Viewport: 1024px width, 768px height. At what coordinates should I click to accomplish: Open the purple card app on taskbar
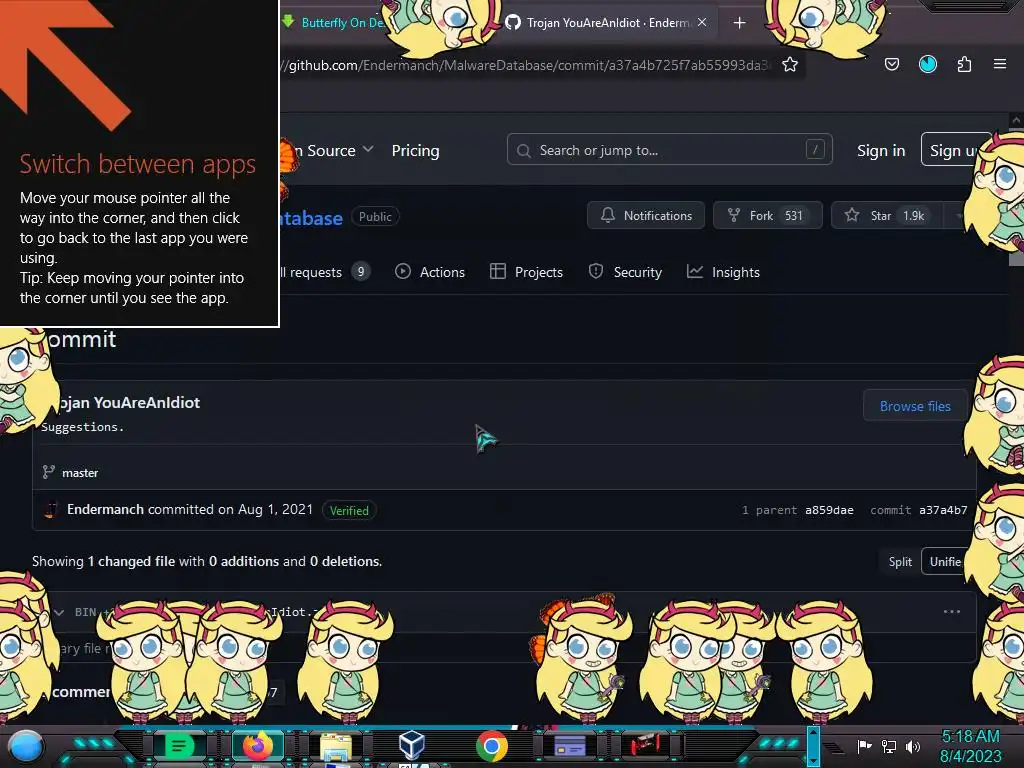[x=569, y=745]
